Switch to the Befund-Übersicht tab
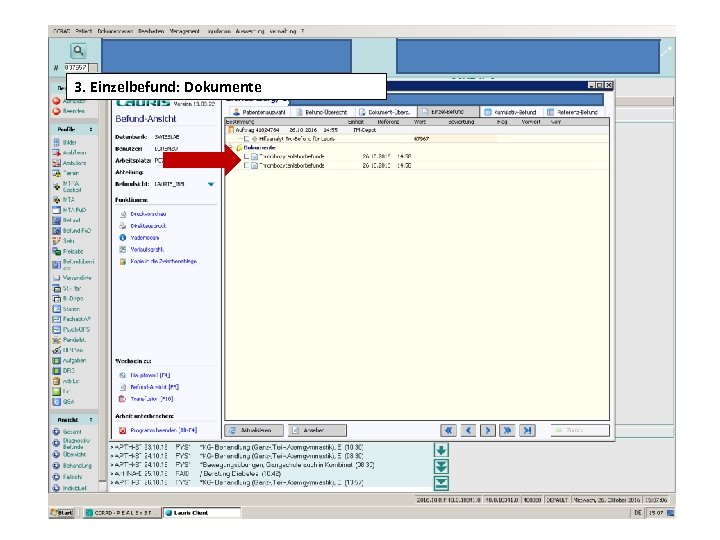 [321, 112]
